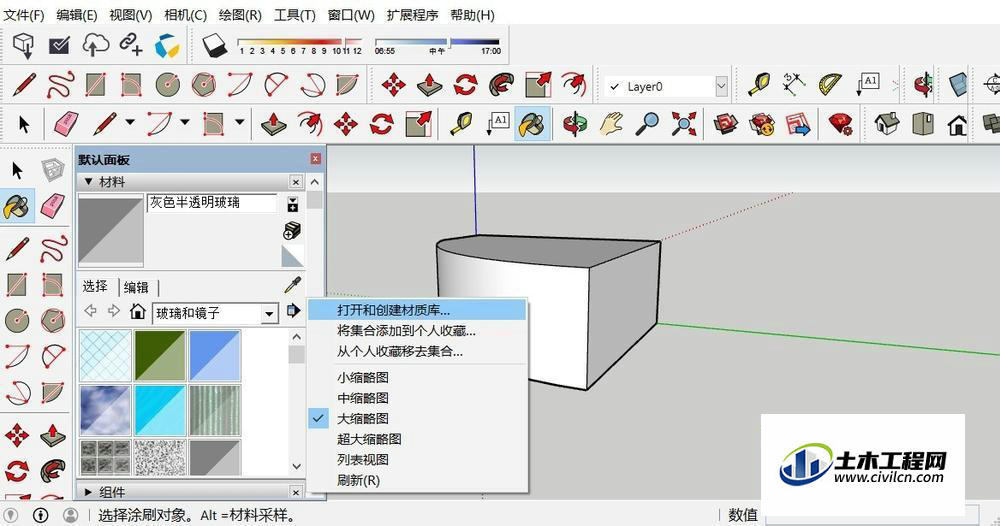Open the 相机(C) menu

pyautogui.click(x=186, y=15)
